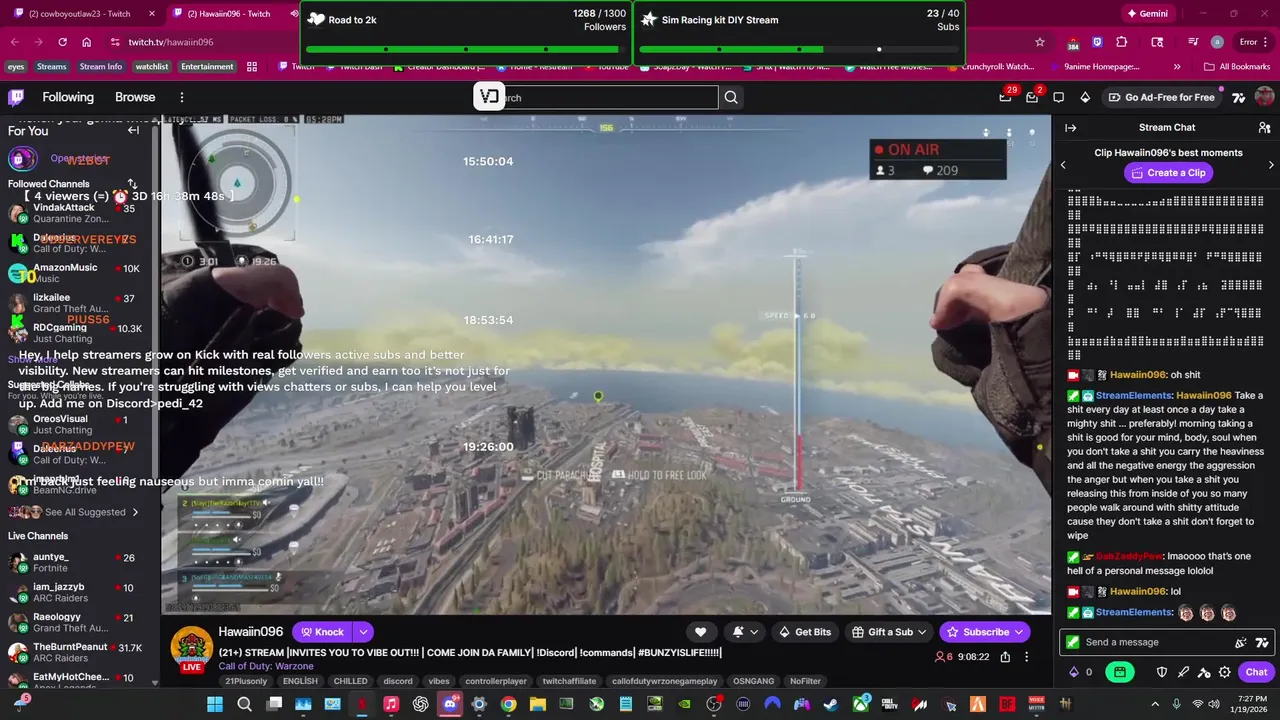Bookmark this page with star icon

(1040, 42)
